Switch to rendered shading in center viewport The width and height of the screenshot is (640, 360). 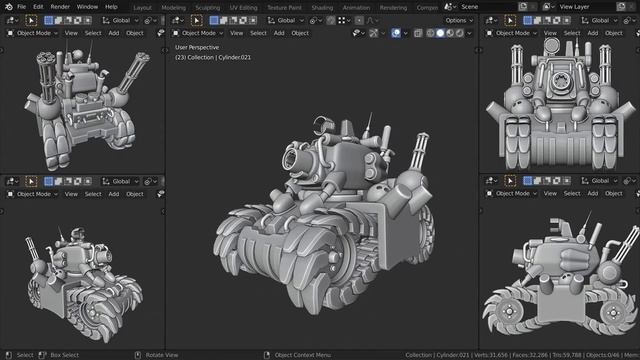tap(460, 33)
